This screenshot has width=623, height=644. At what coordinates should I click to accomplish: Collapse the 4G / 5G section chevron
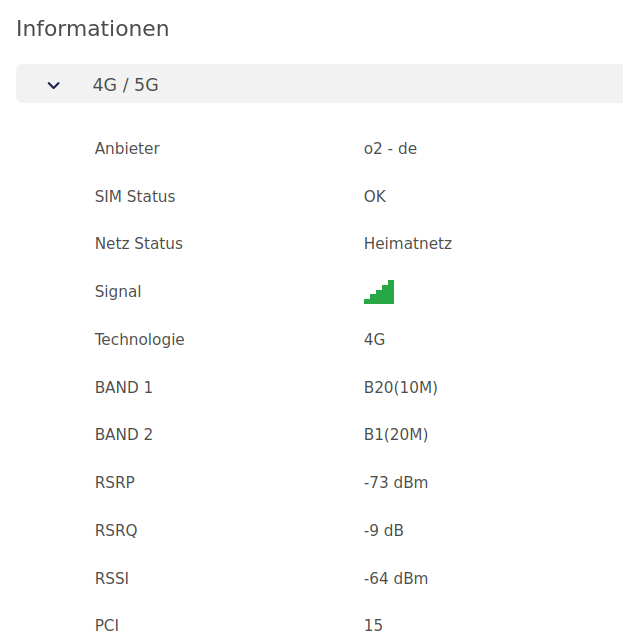[x=54, y=85]
